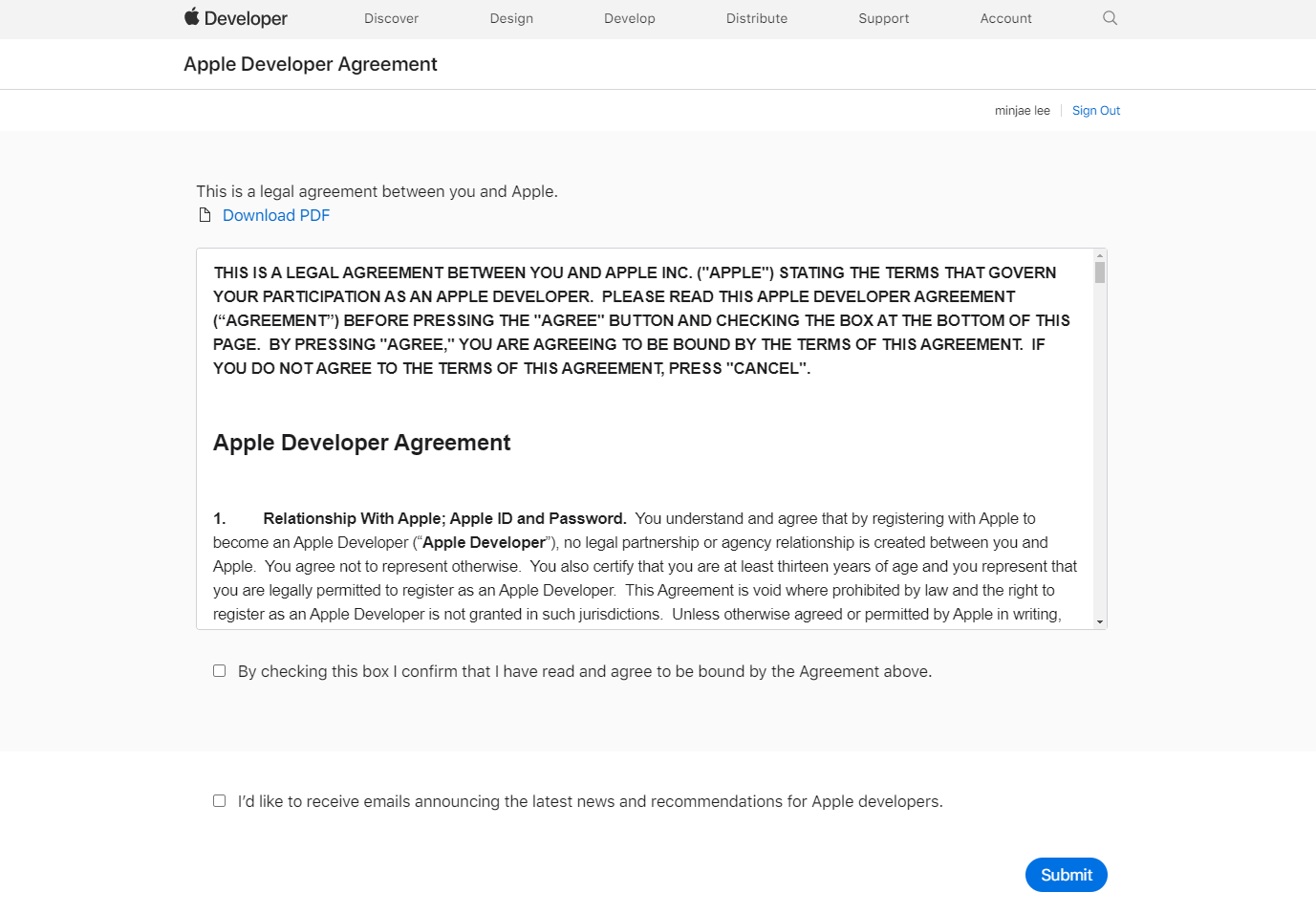Open the Discover menu
This screenshot has width=1316, height=914.
(391, 18)
